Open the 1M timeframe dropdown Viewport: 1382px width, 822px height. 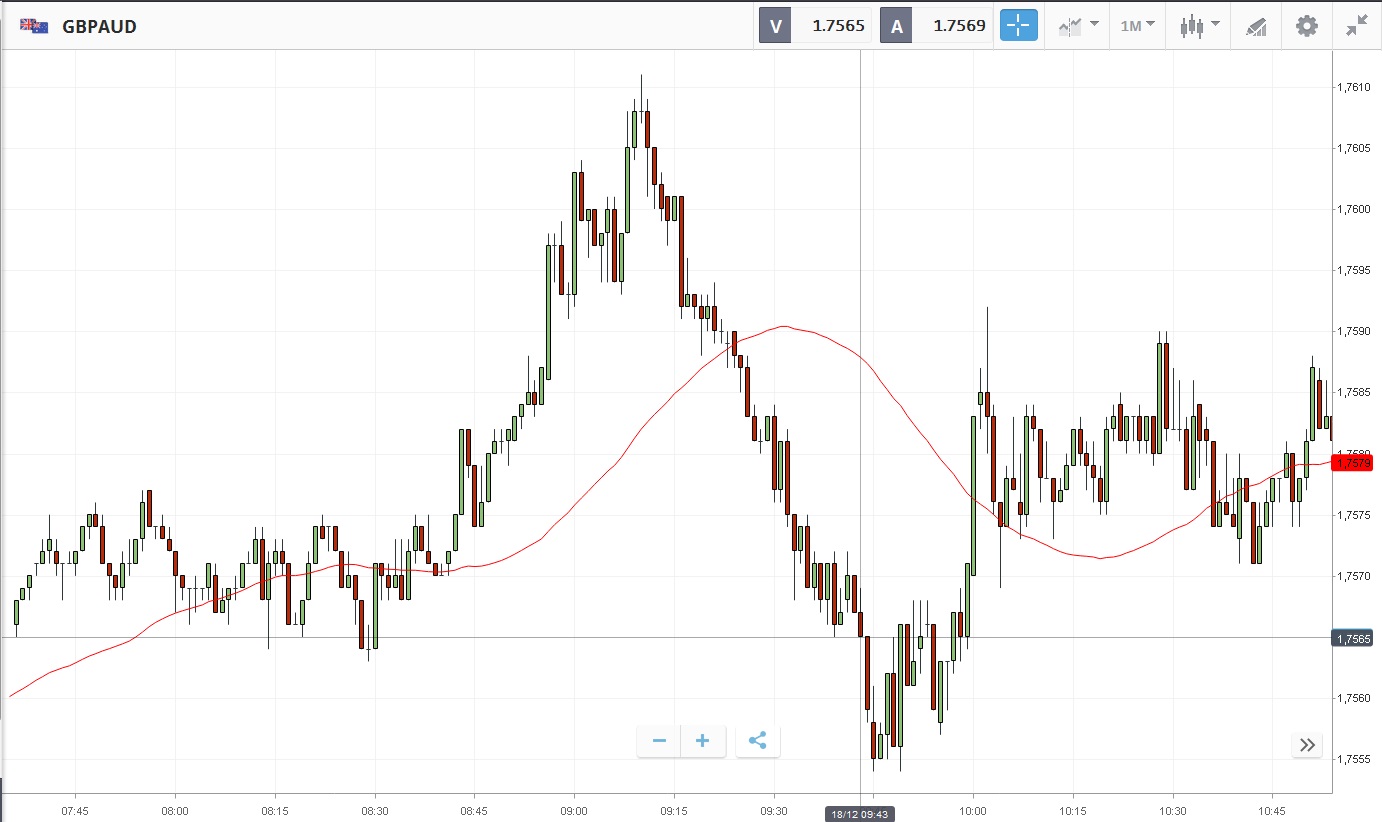click(x=1137, y=26)
